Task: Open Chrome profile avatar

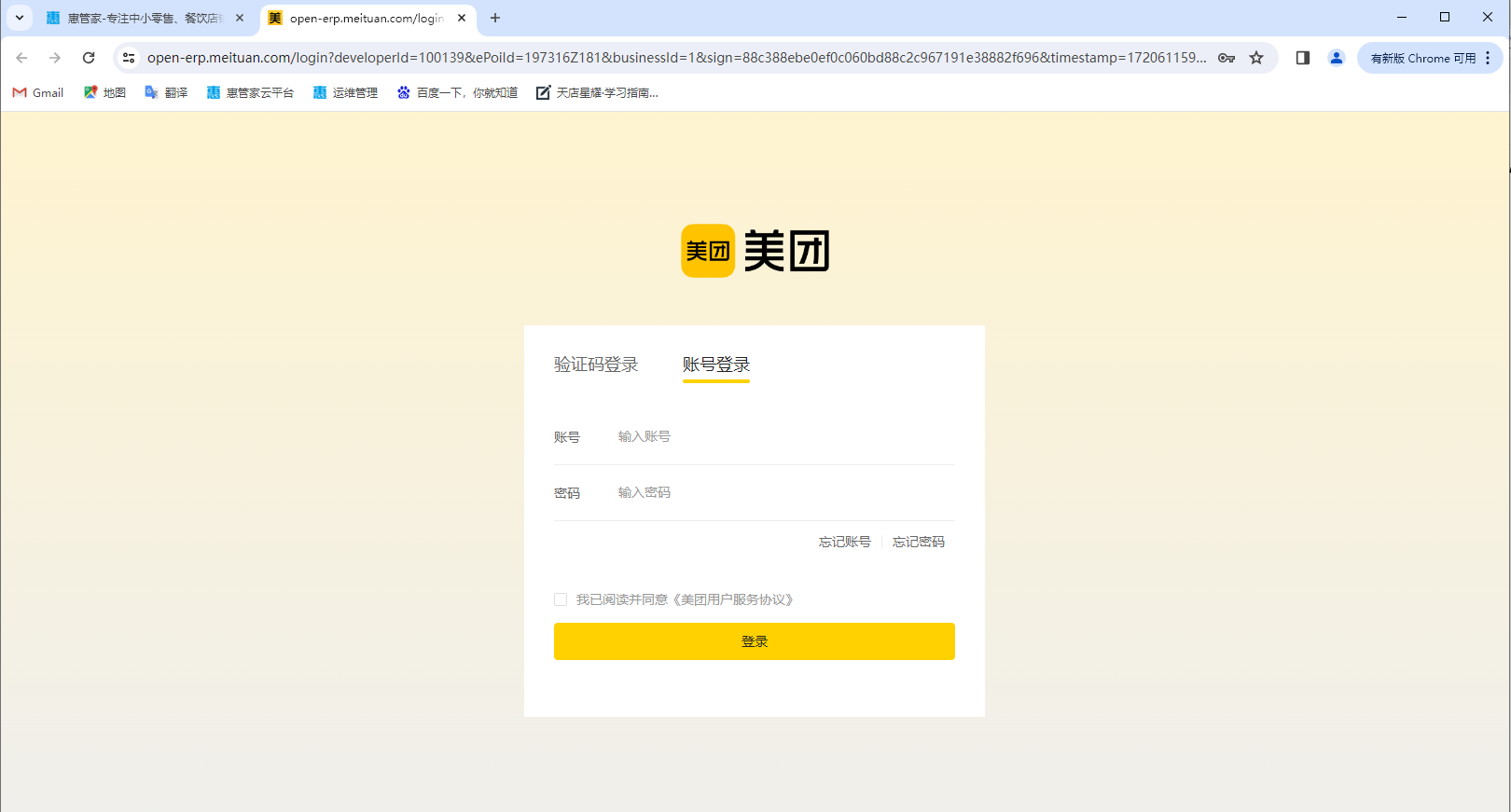Action: pyautogui.click(x=1337, y=58)
